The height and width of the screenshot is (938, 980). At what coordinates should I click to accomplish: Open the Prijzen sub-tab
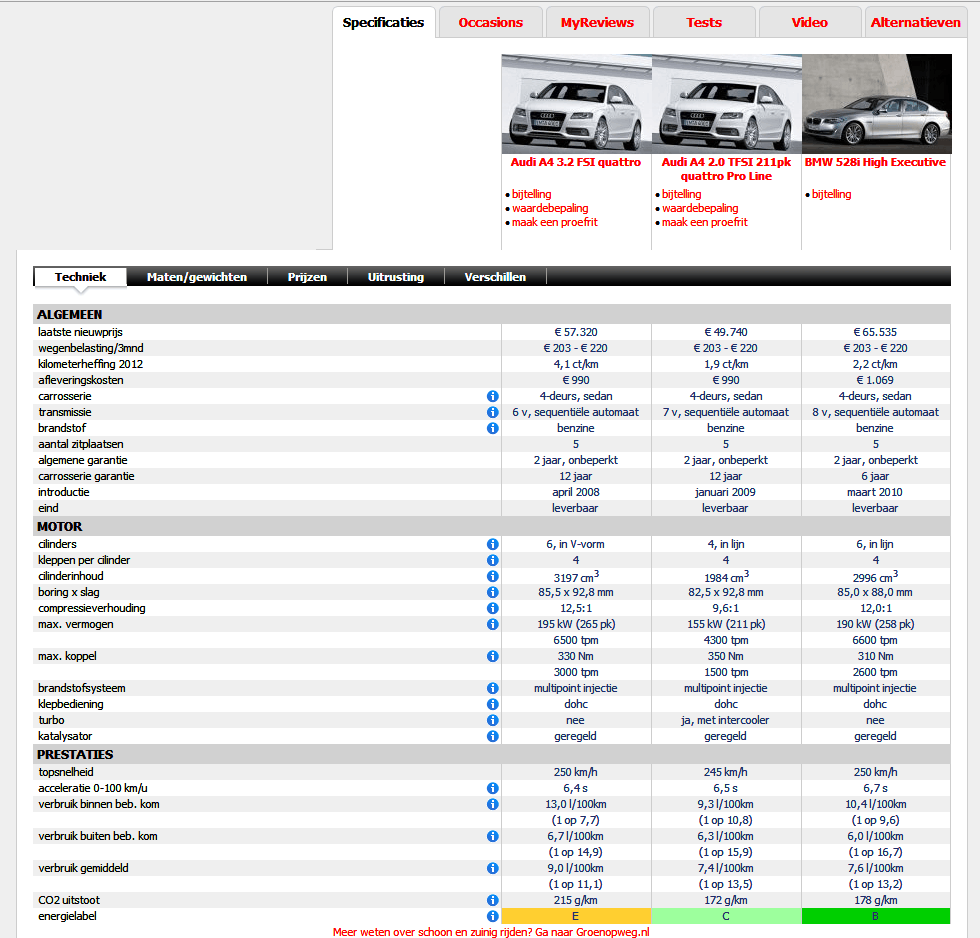point(307,277)
